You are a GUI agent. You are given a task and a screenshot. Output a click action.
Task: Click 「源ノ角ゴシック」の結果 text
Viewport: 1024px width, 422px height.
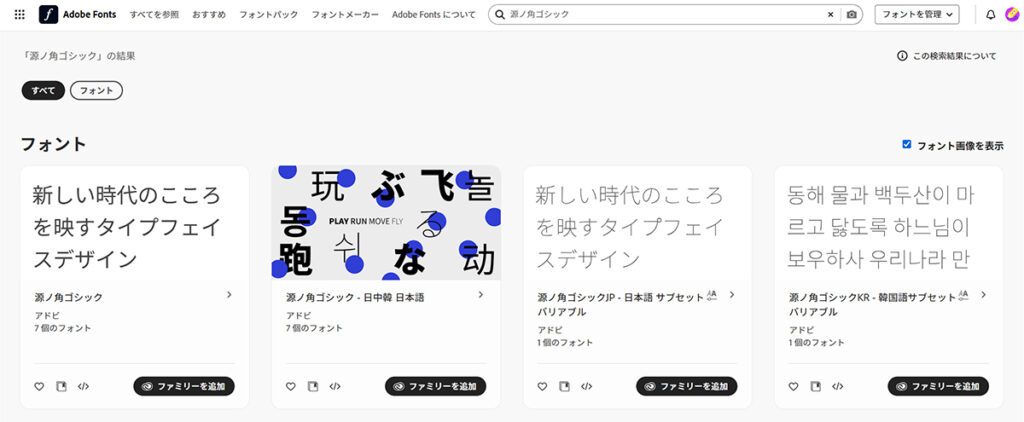(78, 56)
